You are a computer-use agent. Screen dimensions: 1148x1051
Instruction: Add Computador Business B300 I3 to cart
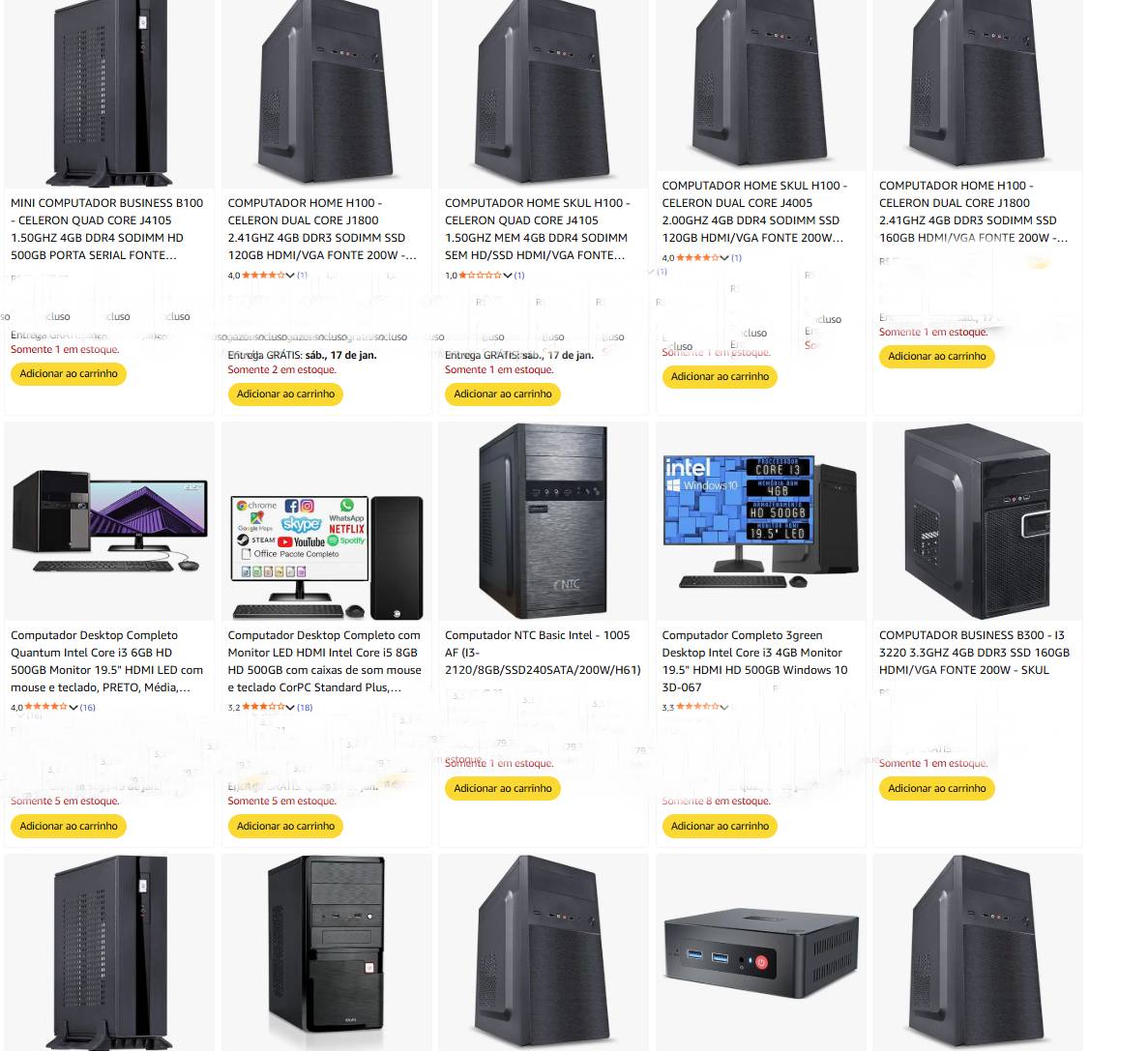pos(937,788)
